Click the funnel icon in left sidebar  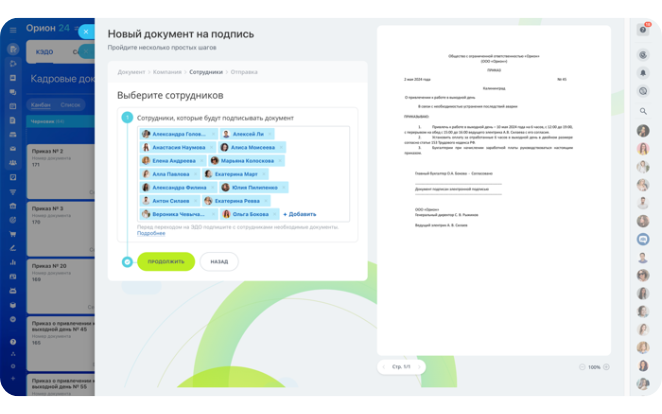tap(13, 192)
